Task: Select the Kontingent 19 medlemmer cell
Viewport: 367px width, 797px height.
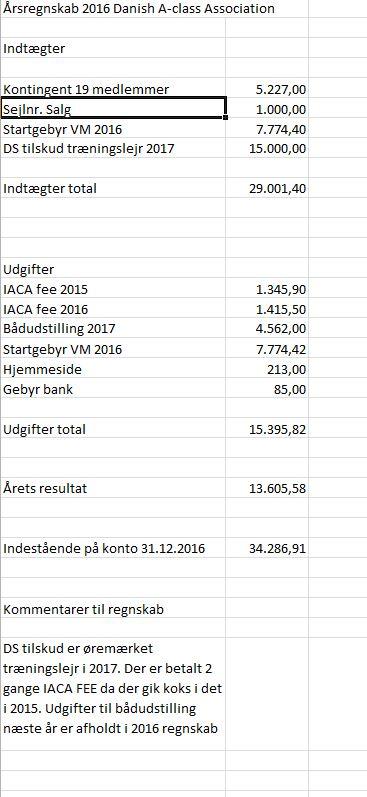Action: (113, 89)
